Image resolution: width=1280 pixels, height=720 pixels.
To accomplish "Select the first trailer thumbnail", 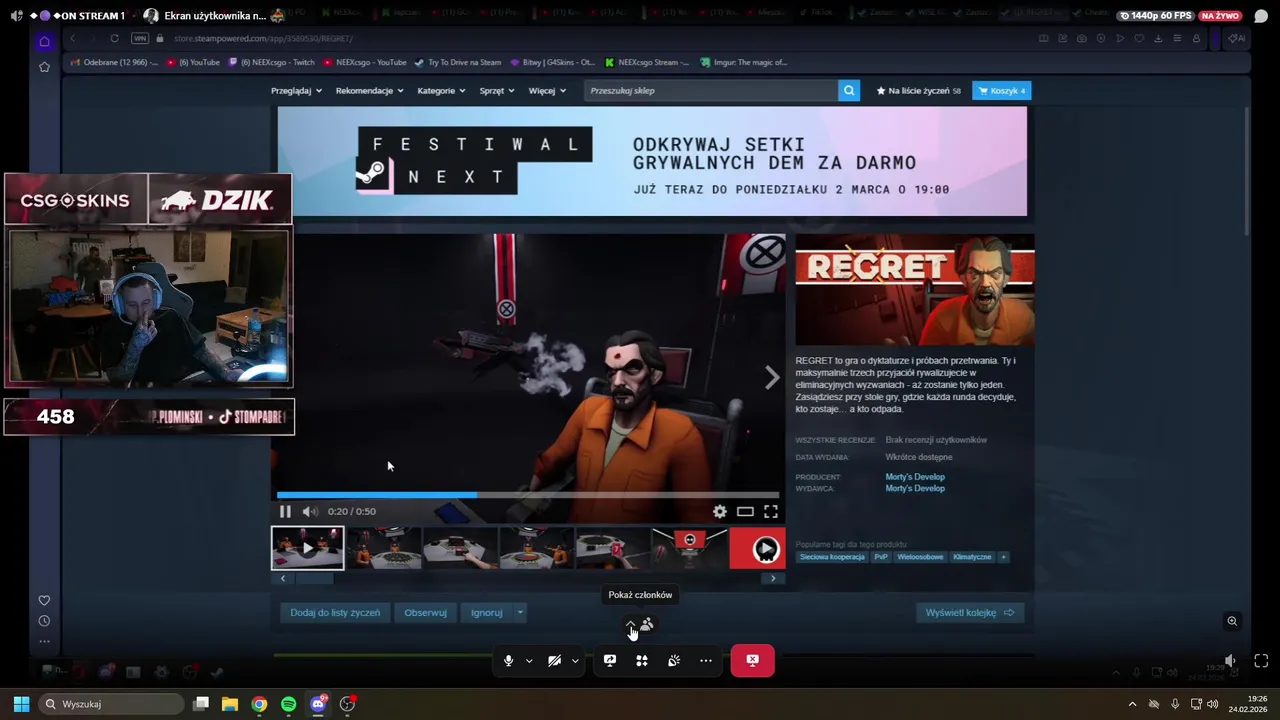I will [308, 548].
